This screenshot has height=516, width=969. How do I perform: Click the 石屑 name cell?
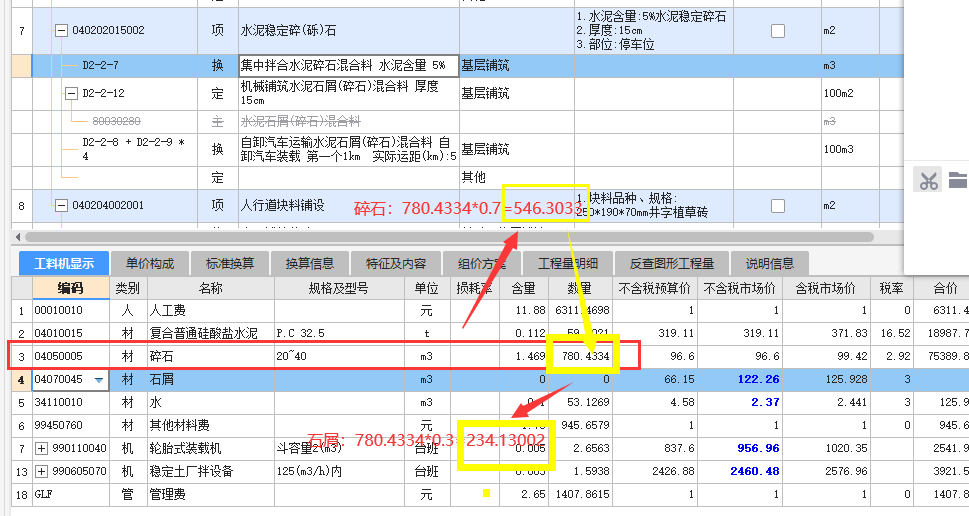click(x=211, y=379)
